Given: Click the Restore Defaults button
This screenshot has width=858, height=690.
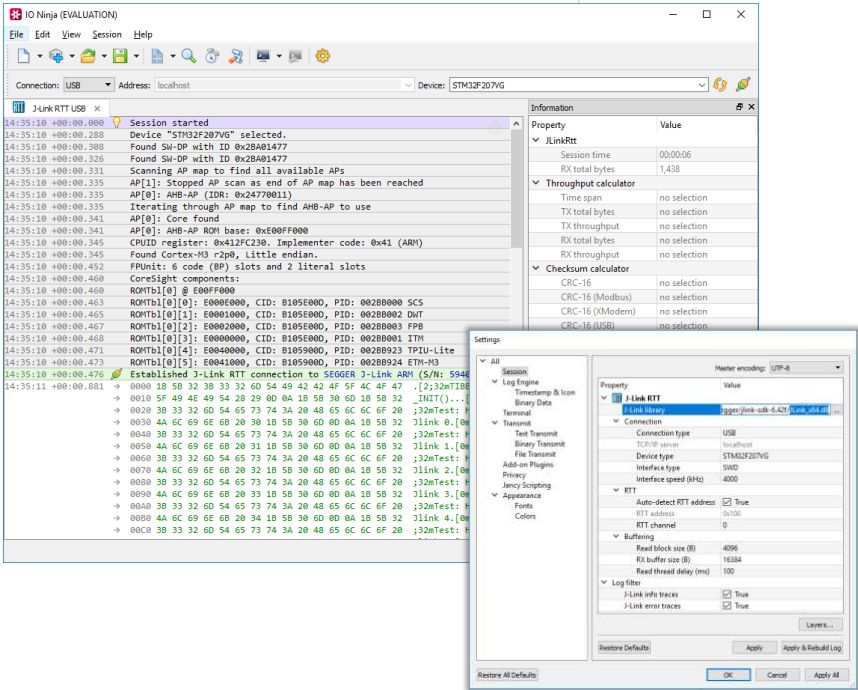Looking at the screenshot, I should (624, 648).
